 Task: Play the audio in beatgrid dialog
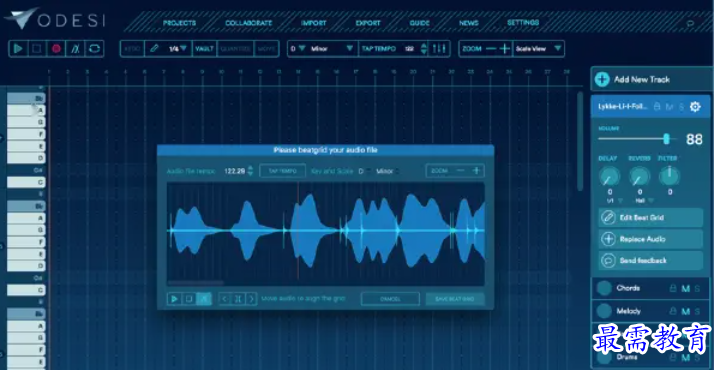[174, 299]
